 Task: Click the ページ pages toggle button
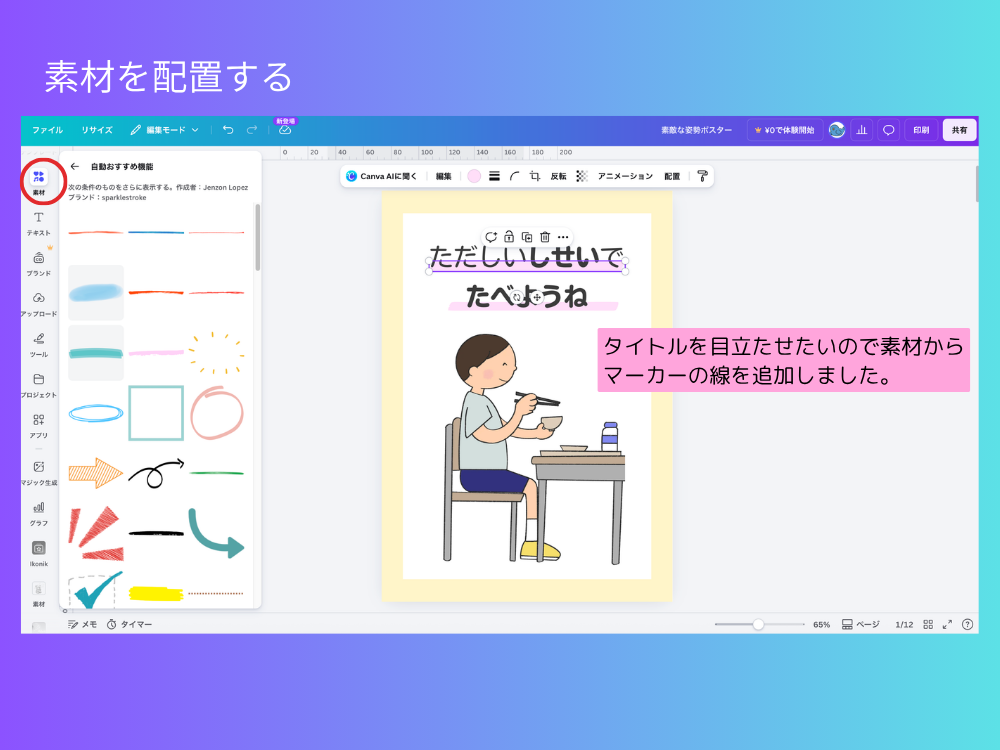click(860, 624)
